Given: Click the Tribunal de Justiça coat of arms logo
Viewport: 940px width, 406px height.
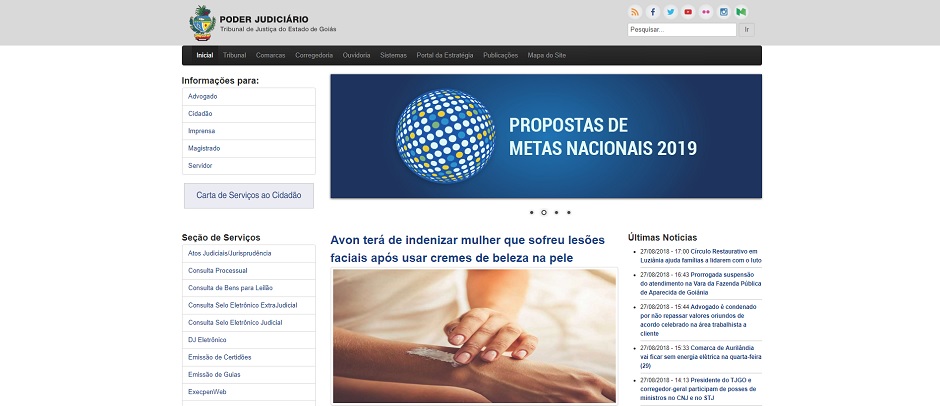Looking at the screenshot, I should [202, 23].
